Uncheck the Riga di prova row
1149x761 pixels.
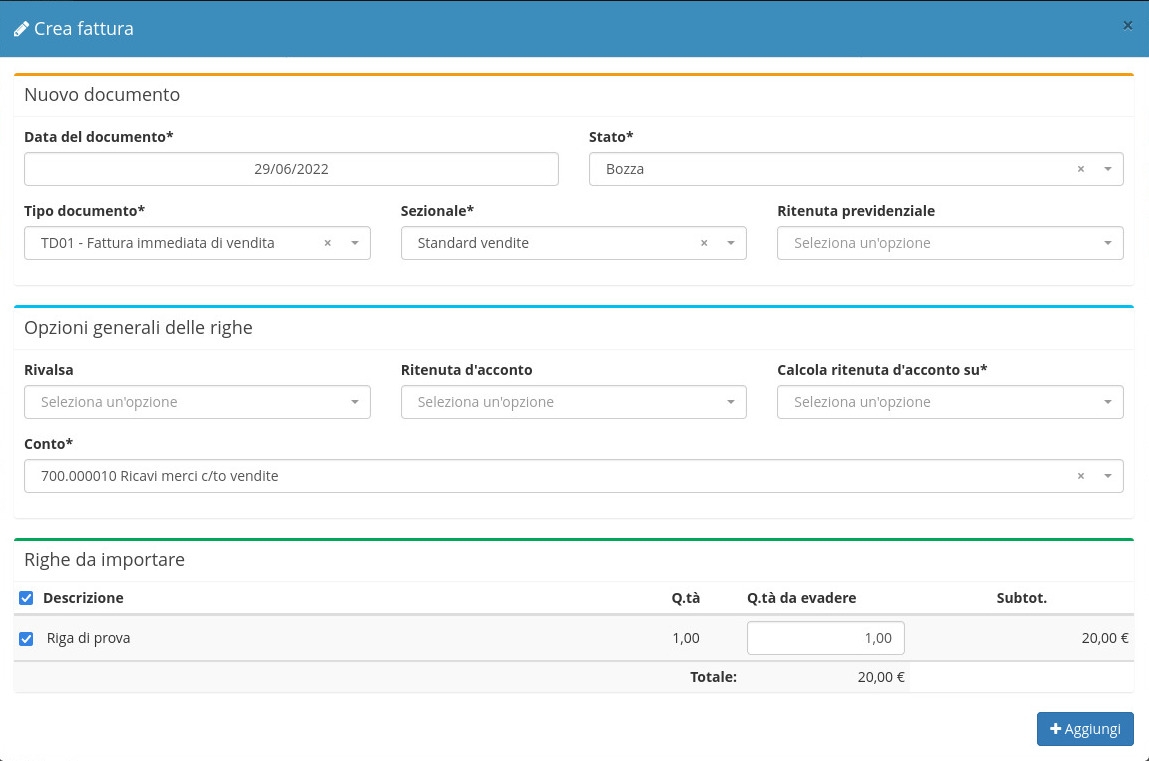pos(26,639)
